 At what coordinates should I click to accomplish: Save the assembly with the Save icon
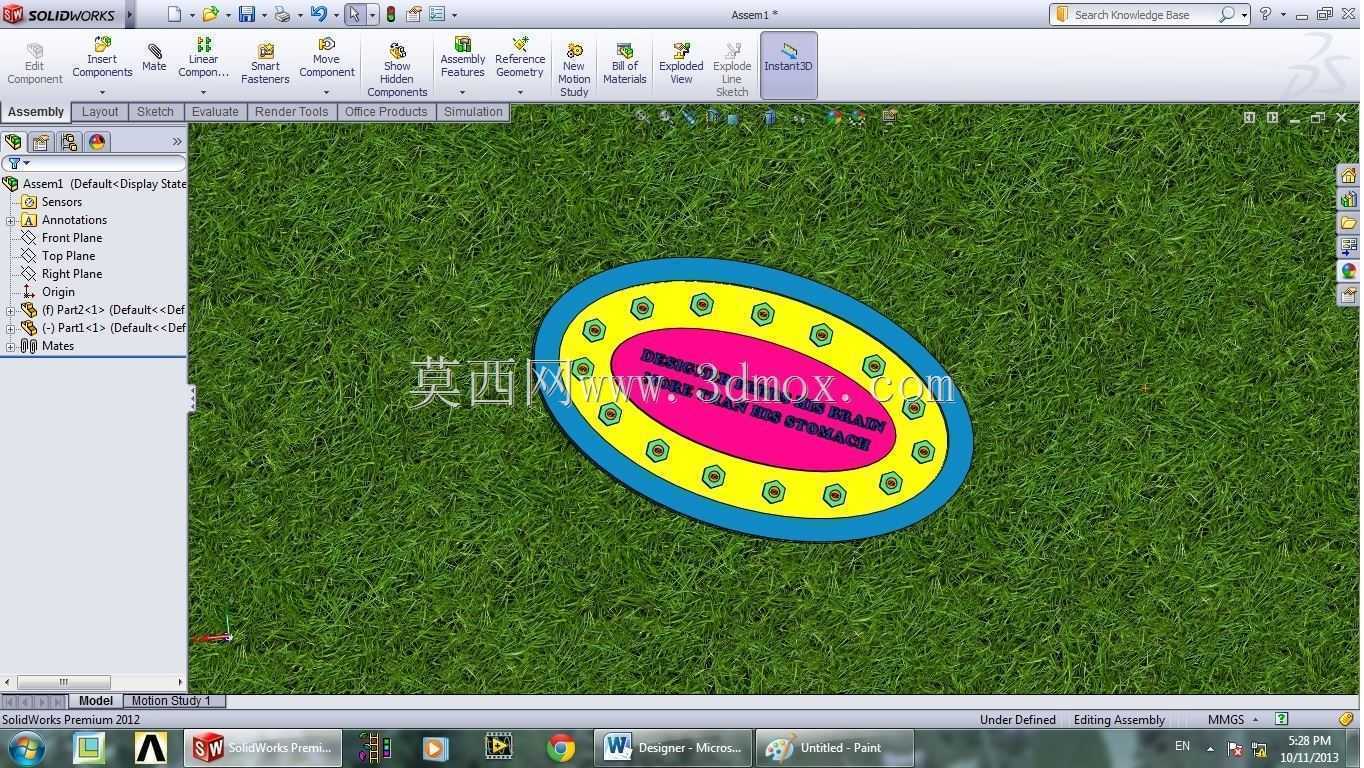click(x=246, y=14)
